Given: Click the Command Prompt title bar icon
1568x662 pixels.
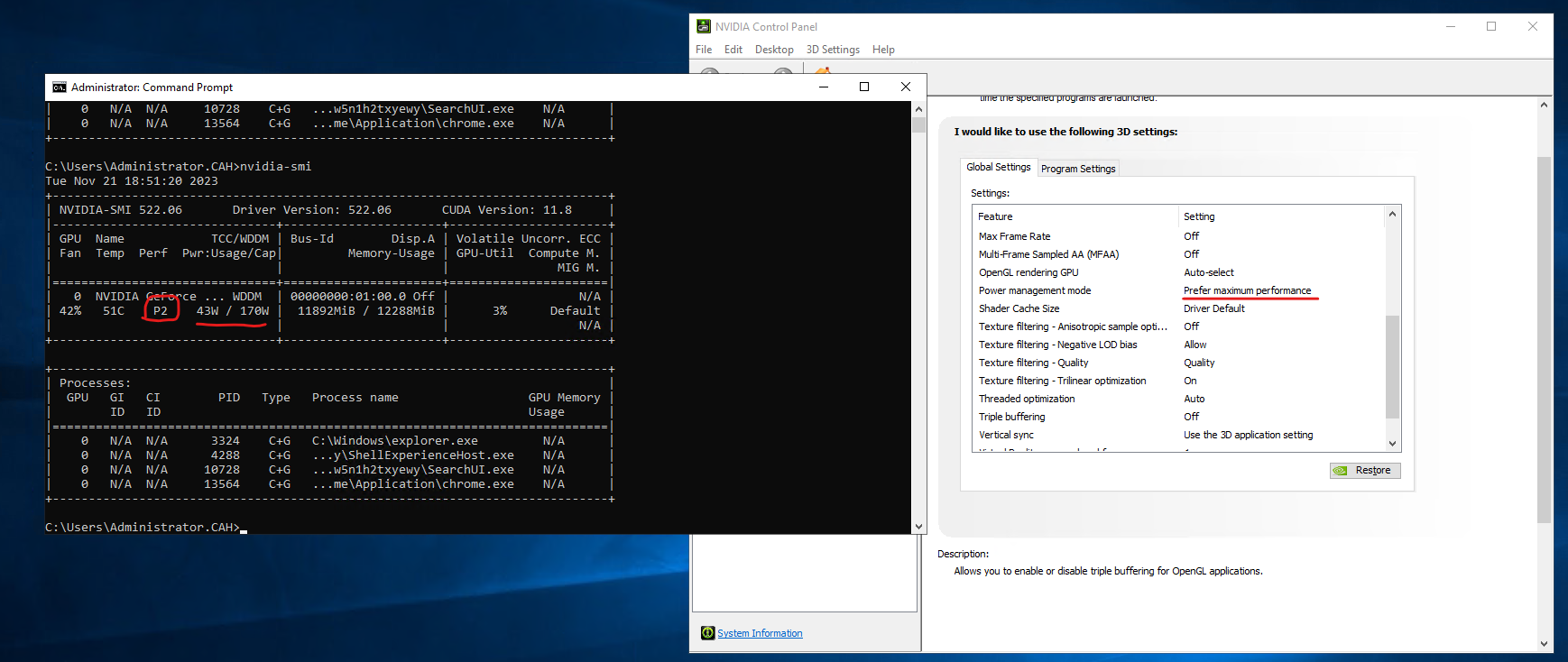Looking at the screenshot, I should pyautogui.click(x=60, y=87).
